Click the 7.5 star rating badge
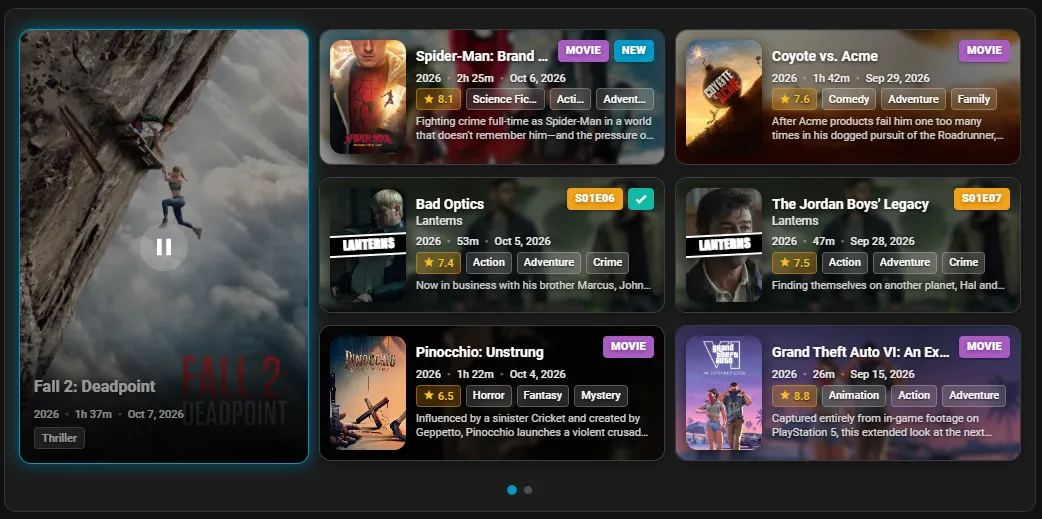This screenshot has width=1042, height=519. click(794, 262)
